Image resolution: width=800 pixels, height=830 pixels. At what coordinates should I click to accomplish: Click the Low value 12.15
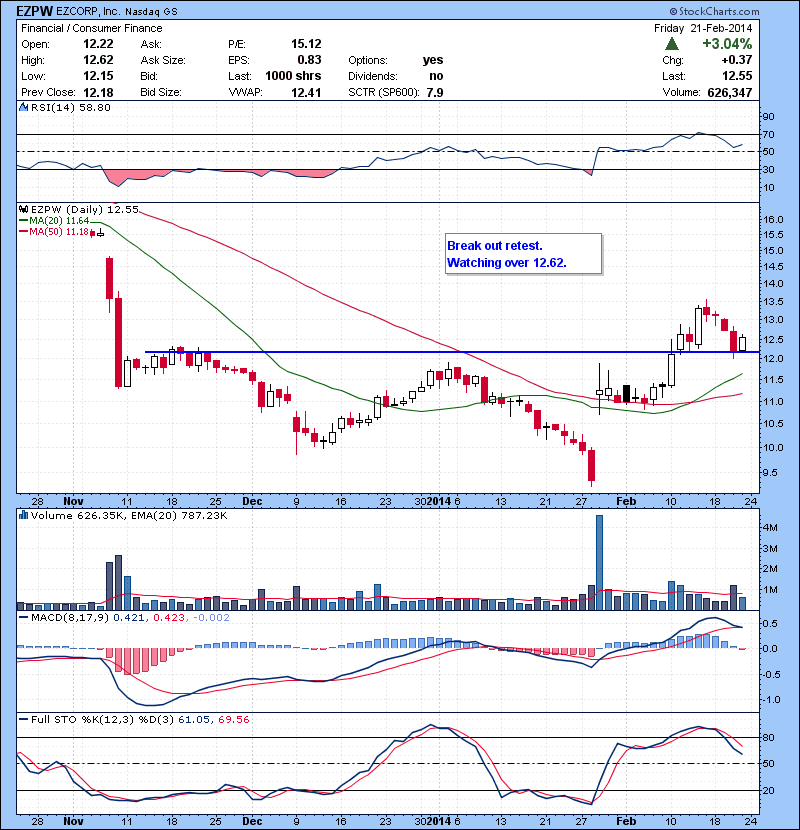98,76
